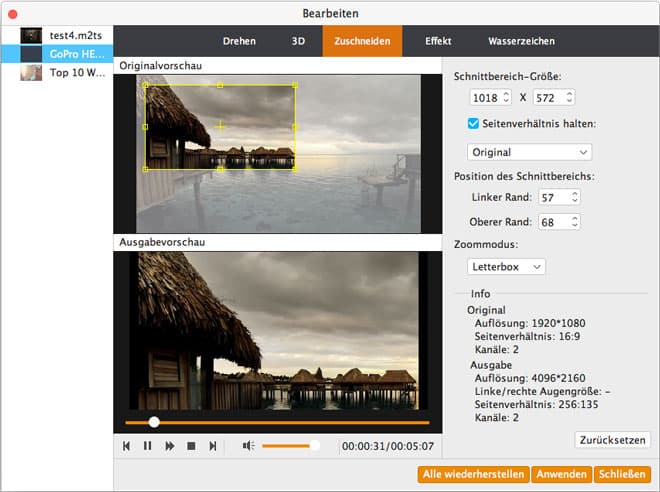Screen dimensions: 660x492
Task: Click the Zurücksetzen button
Action: [613, 440]
